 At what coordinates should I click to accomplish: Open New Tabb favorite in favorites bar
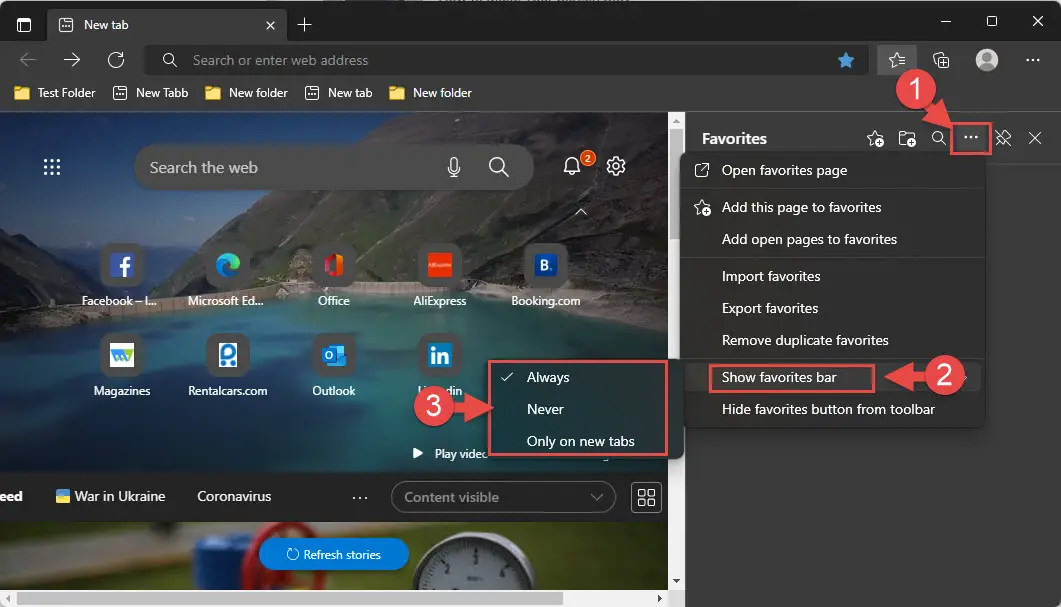(150, 93)
